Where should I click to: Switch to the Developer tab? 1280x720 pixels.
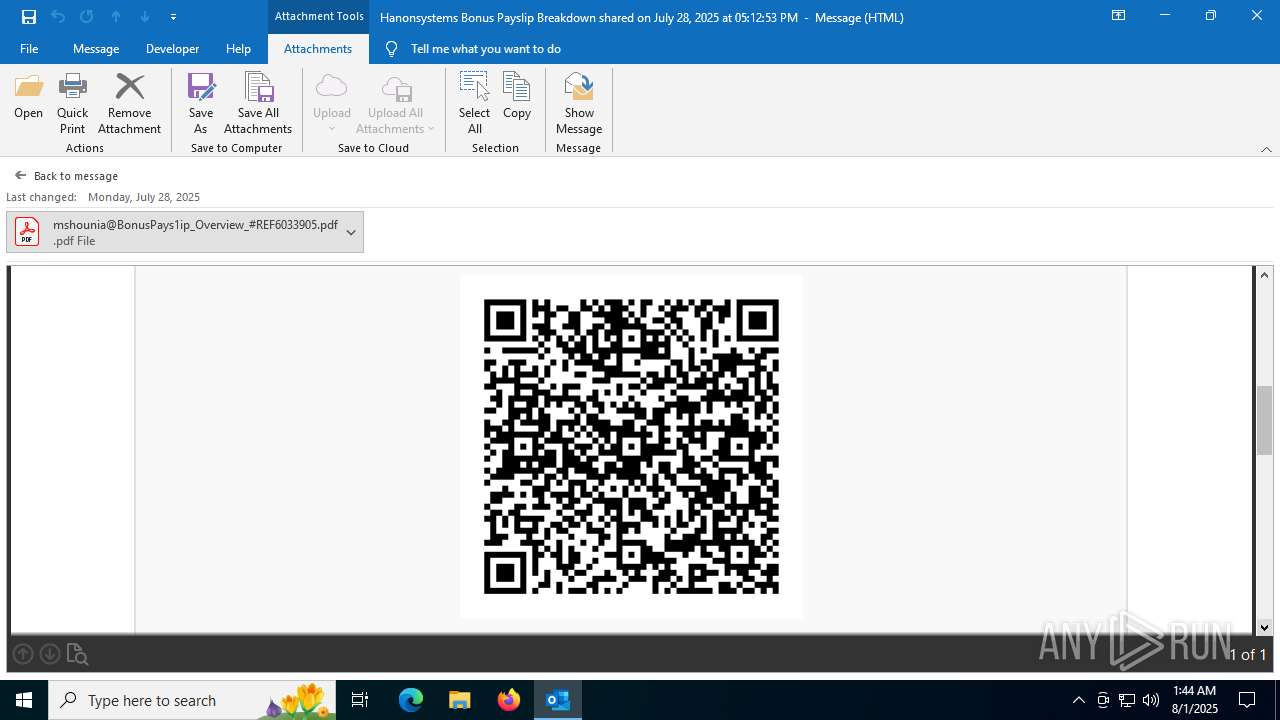pyautogui.click(x=172, y=49)
